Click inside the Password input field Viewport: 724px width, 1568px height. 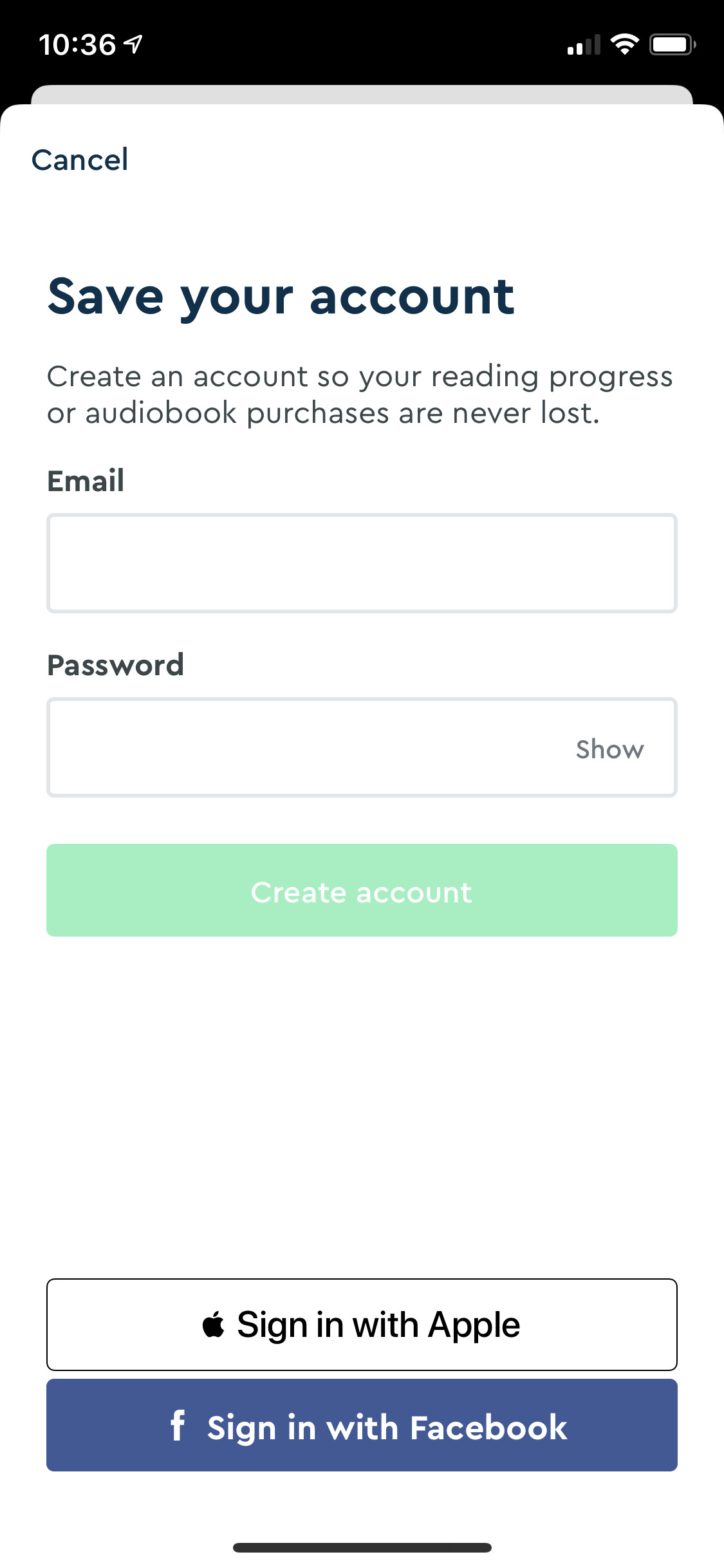point(290,747)
